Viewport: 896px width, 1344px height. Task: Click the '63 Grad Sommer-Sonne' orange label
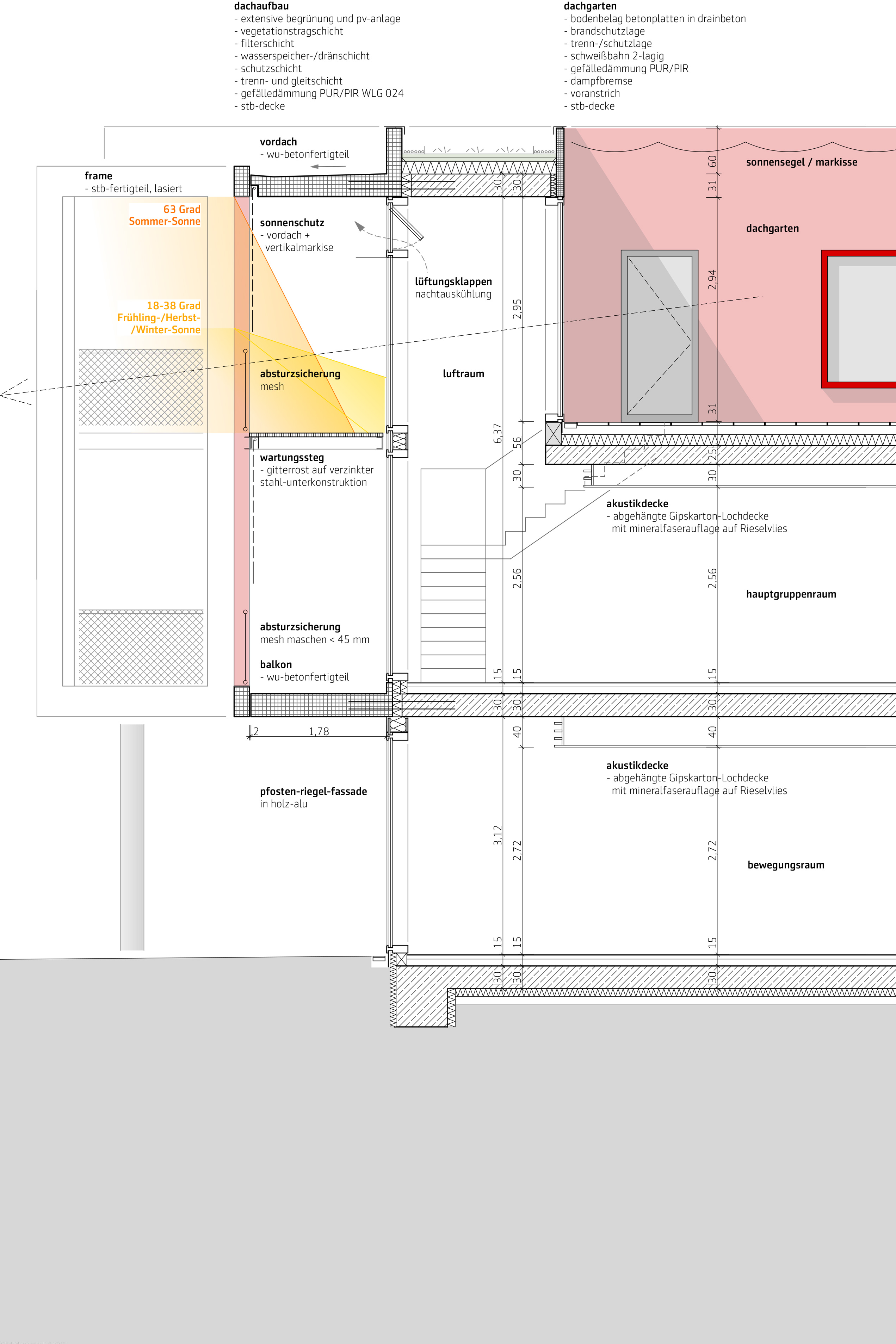pyautogui.click(x=165, y=215)
